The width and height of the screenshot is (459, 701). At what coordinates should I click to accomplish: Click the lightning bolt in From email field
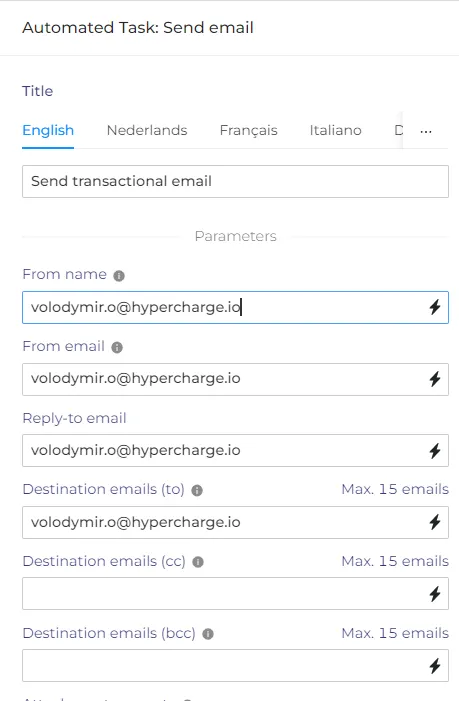tap(435, 379)
